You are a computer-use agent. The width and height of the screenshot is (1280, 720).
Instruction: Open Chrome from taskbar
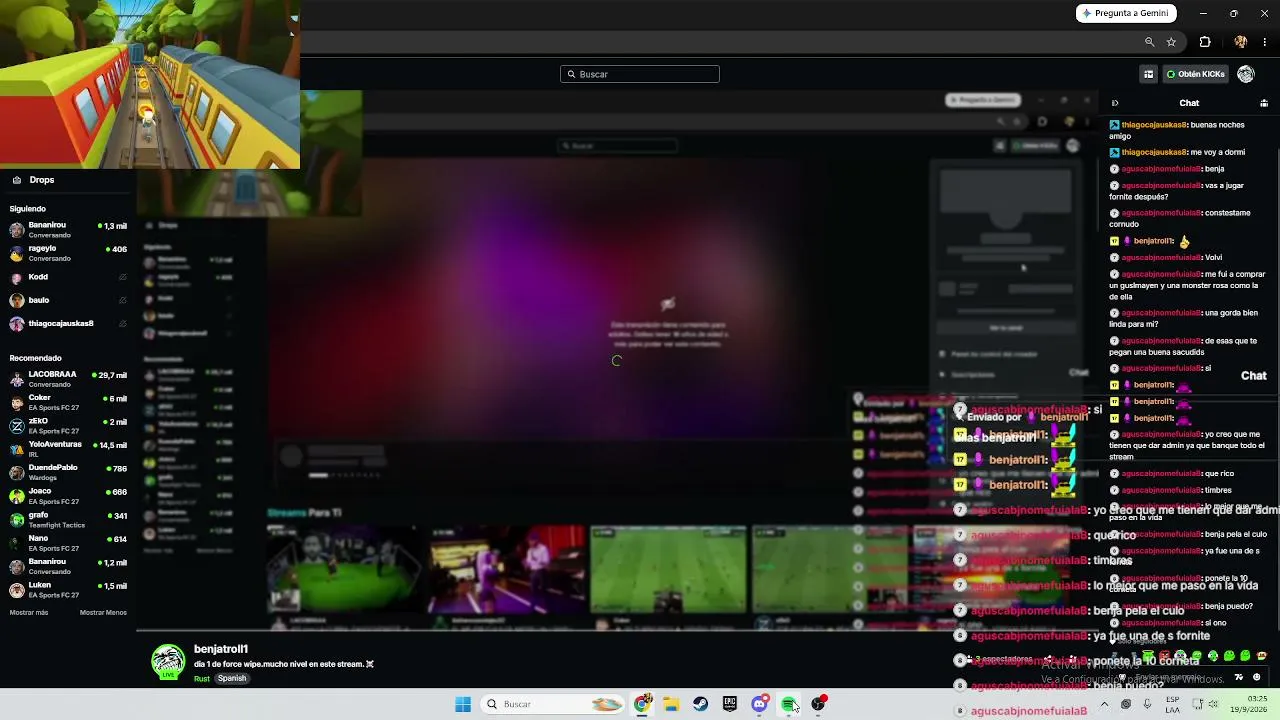click(642, 704)
